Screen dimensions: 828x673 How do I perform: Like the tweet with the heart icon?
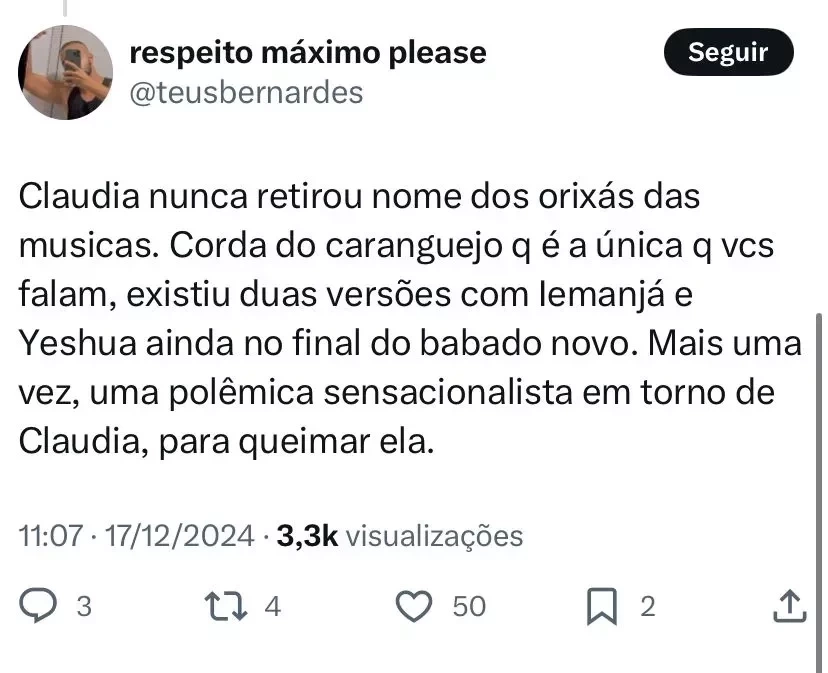(413, 605)
